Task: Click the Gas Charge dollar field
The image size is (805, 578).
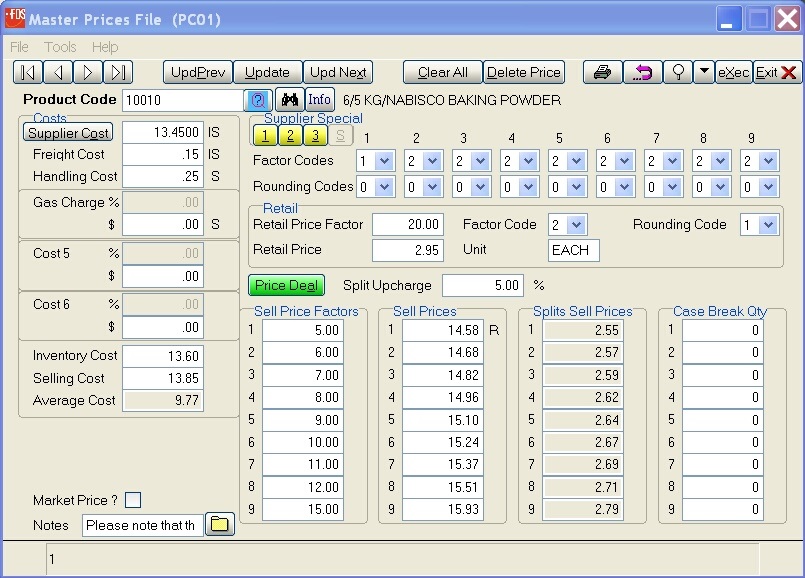Action: click(163, 224)
